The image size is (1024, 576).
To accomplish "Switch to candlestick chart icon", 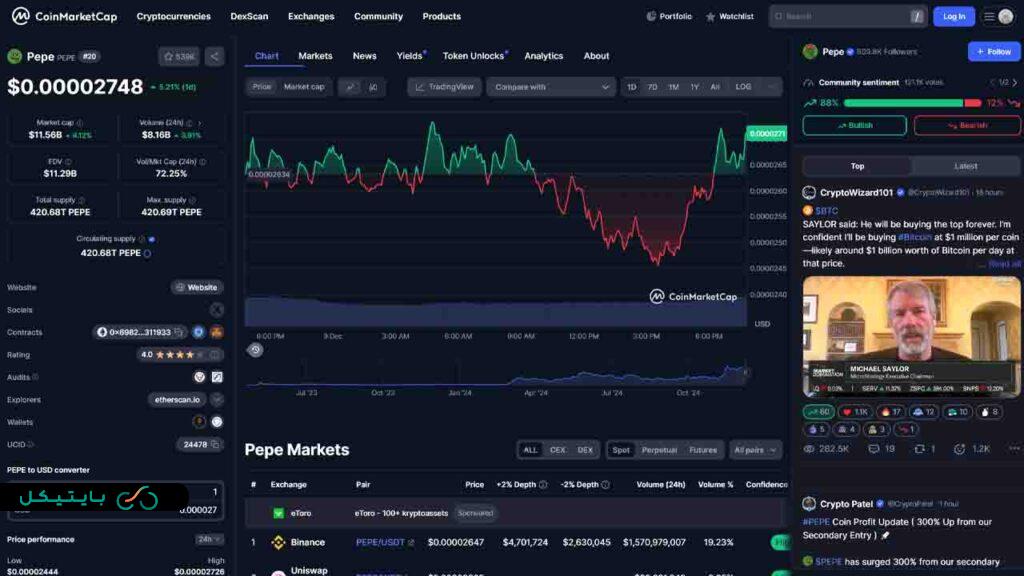I will coord(373,87).
